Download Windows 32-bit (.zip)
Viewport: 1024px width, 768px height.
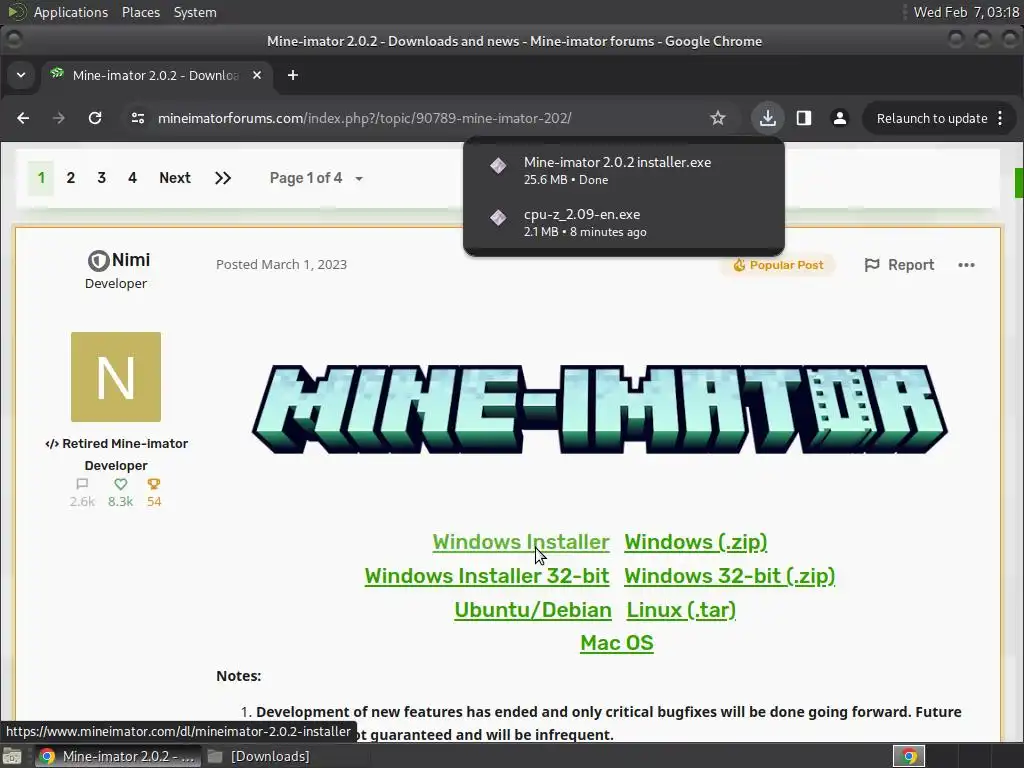click(729, 576)
